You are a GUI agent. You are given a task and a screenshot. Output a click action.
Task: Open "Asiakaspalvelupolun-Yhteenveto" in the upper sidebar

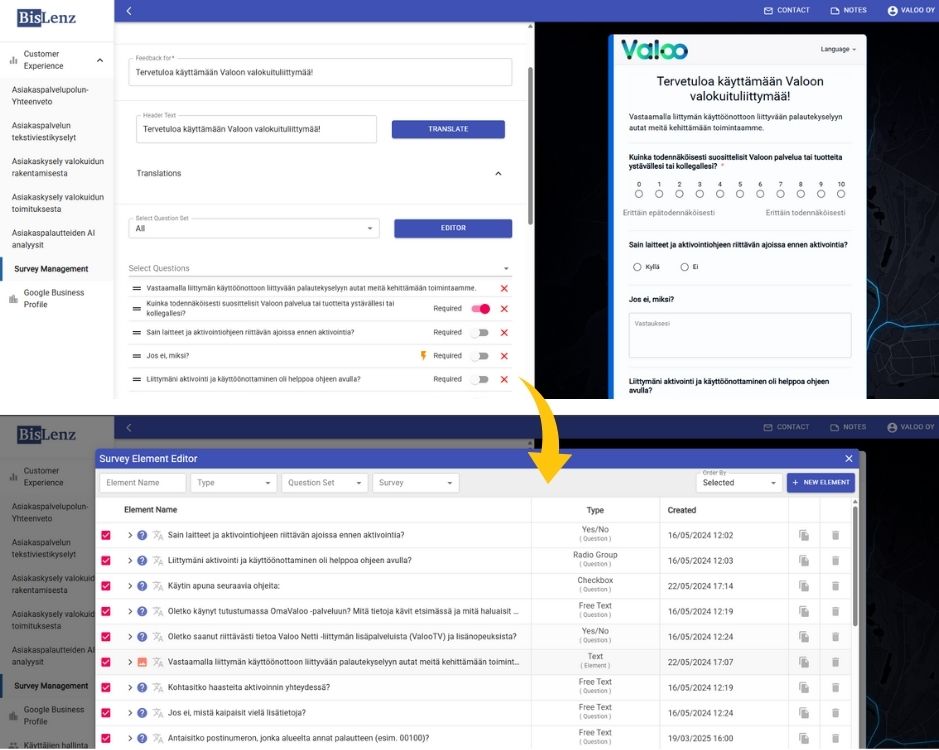[x=50, y=96]
